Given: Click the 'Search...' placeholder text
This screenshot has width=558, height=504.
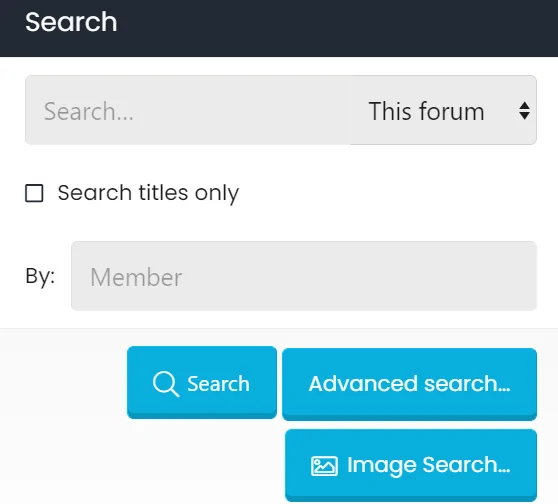Looking at the screenshot, I should tap(89, 111).
